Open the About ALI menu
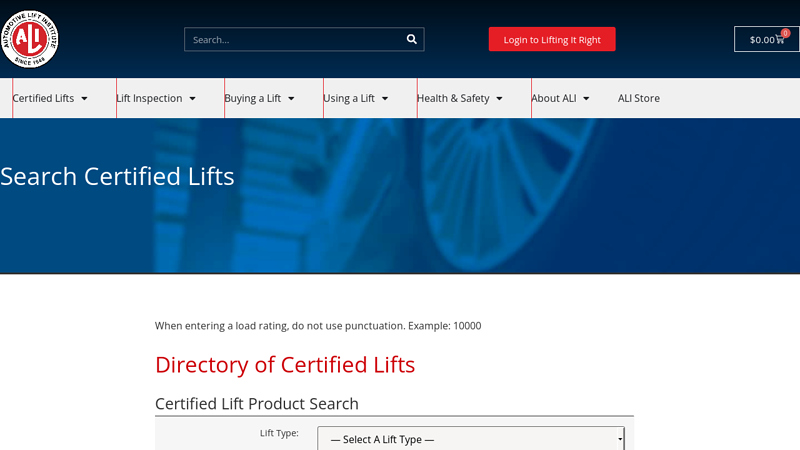 click(554, 98)
